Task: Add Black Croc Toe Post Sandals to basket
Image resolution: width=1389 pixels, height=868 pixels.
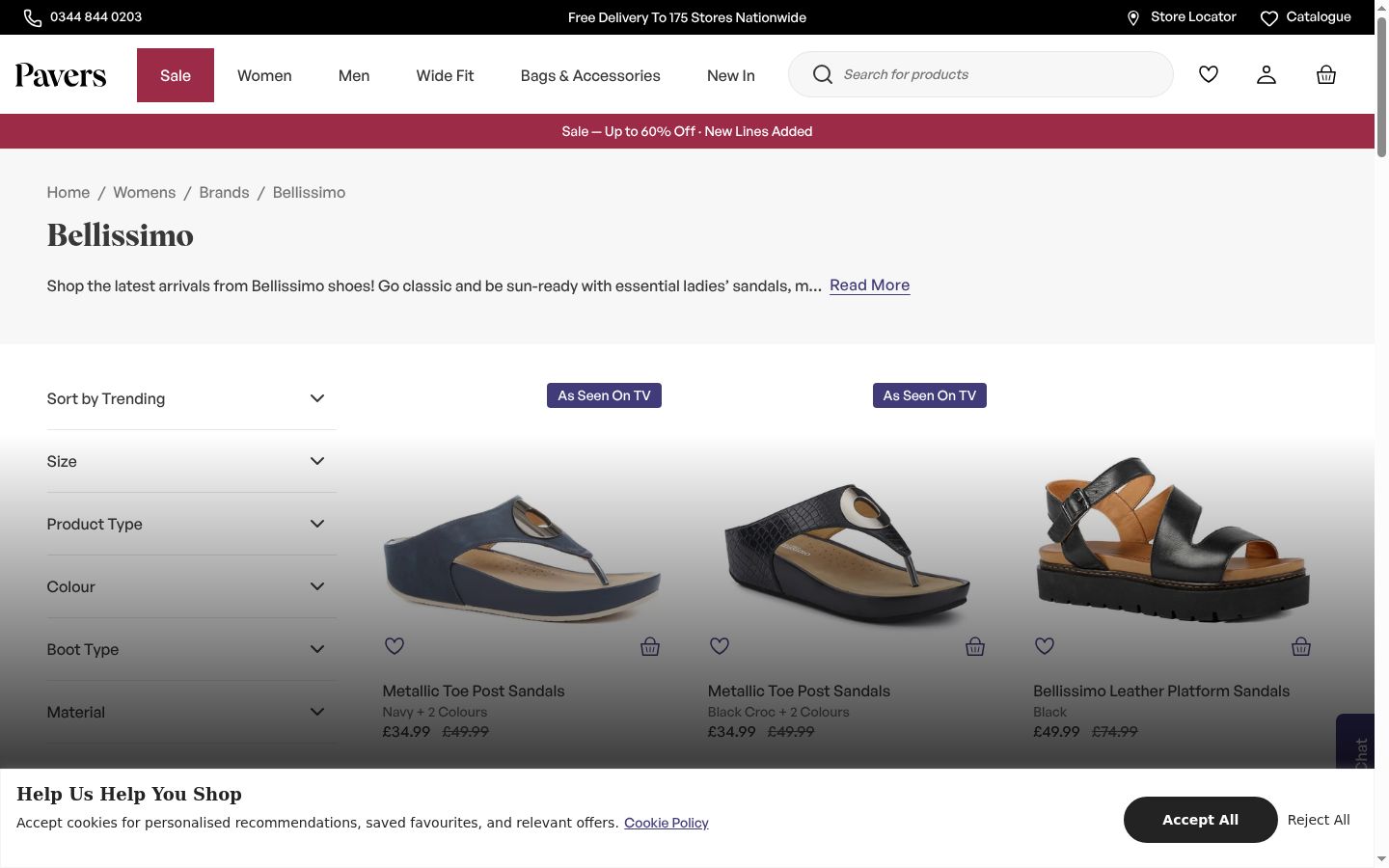Action: (975, 646)
